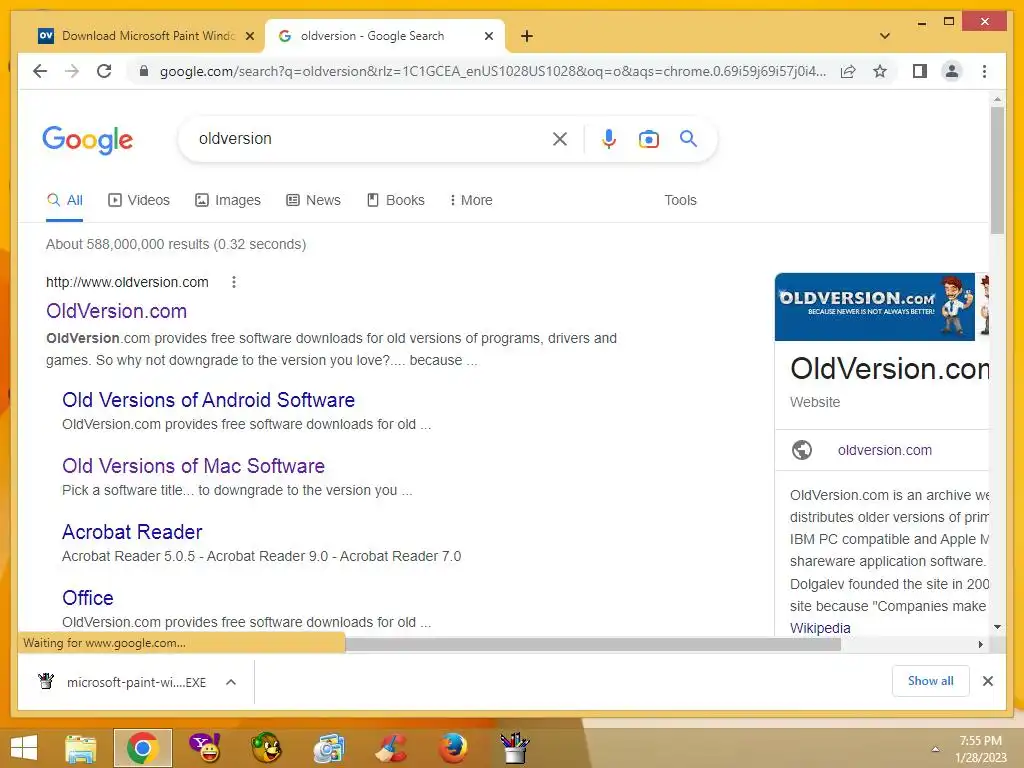Switch to the Videos tab
This screenshot has height=768, width=1024.
point(138,200)
